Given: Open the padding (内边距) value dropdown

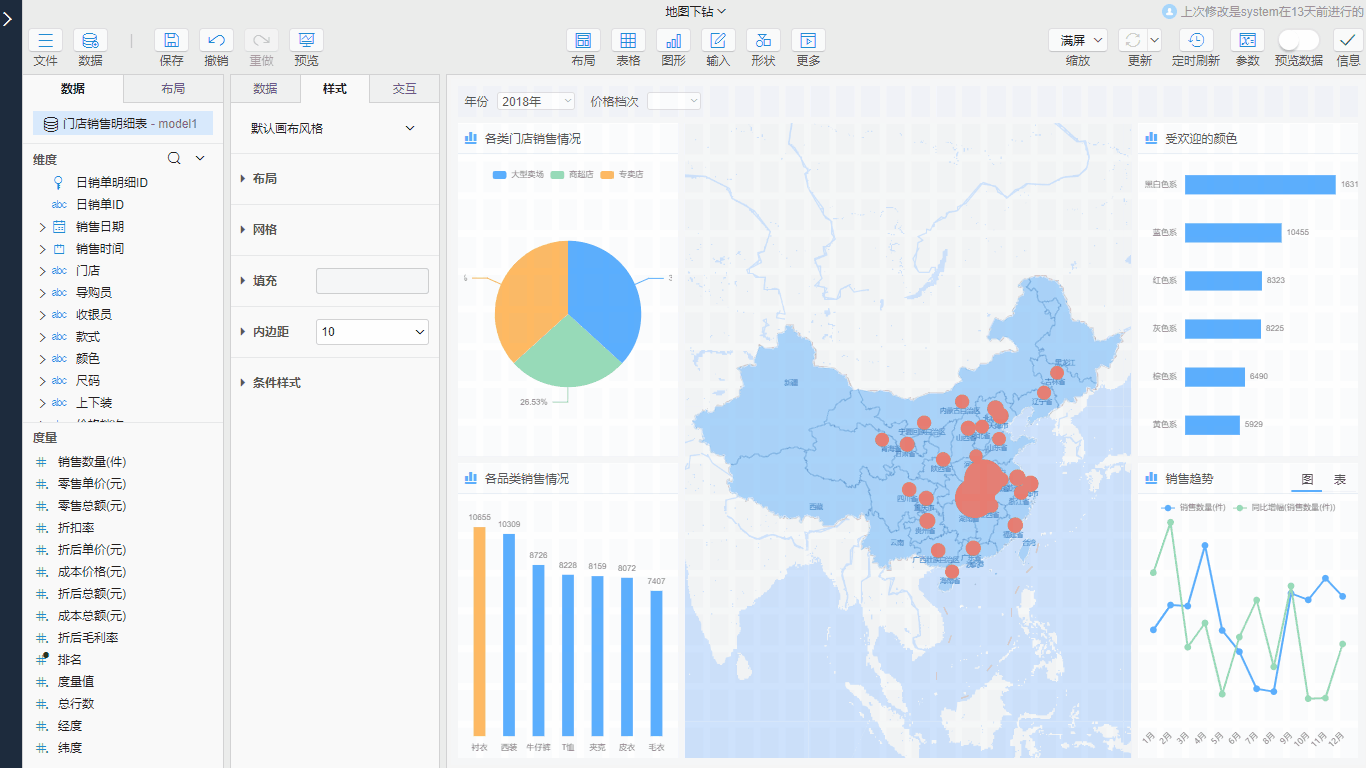Looking at the screenshot, I should pos(372,332).
